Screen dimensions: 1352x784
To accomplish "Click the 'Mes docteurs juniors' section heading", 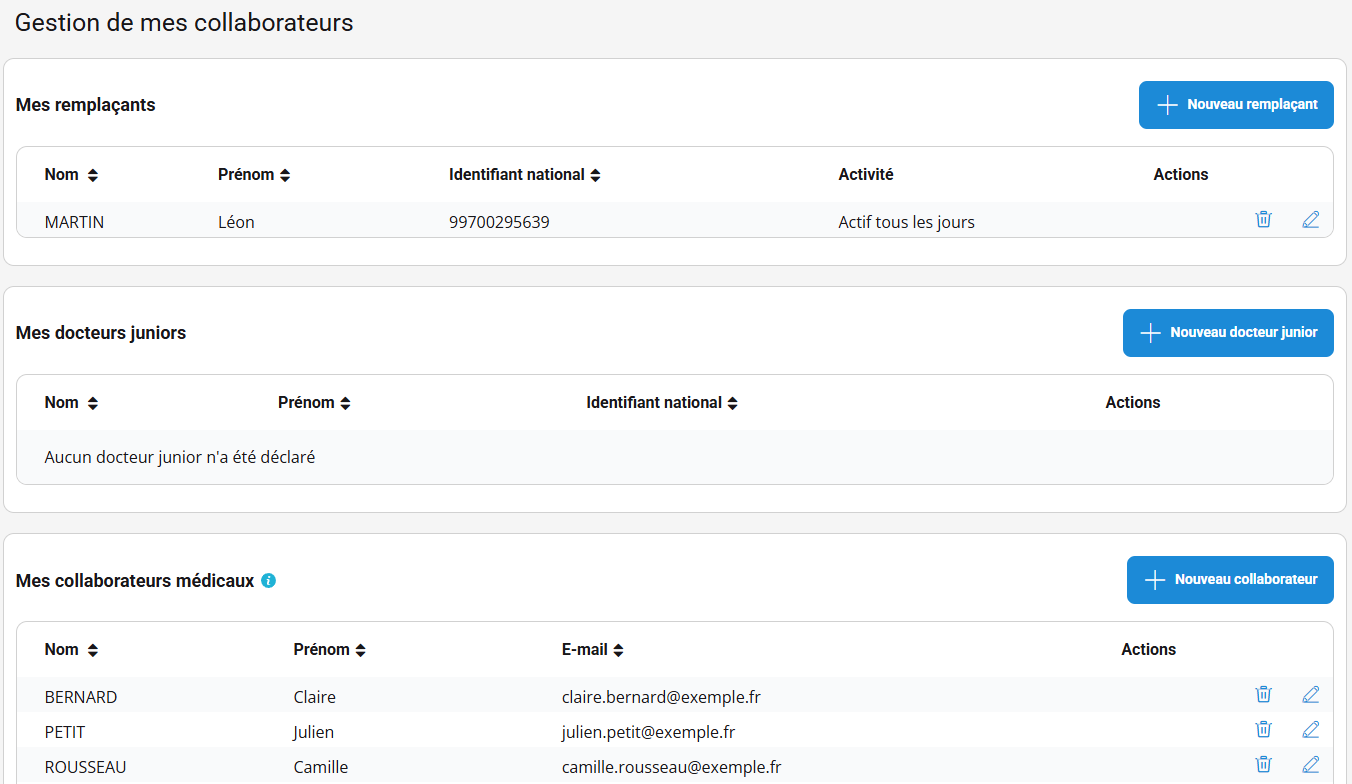I will point(101,333).
